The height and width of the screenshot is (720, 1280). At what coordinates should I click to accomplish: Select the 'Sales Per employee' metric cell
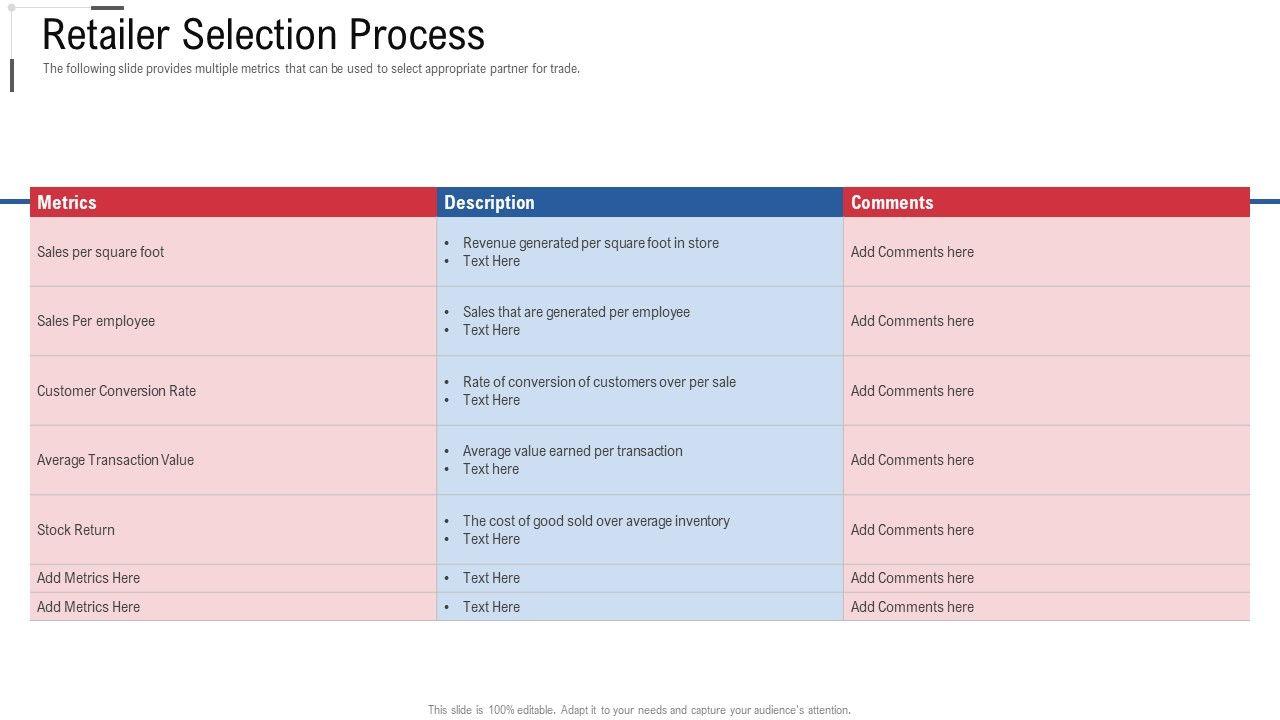click(96, 321)
